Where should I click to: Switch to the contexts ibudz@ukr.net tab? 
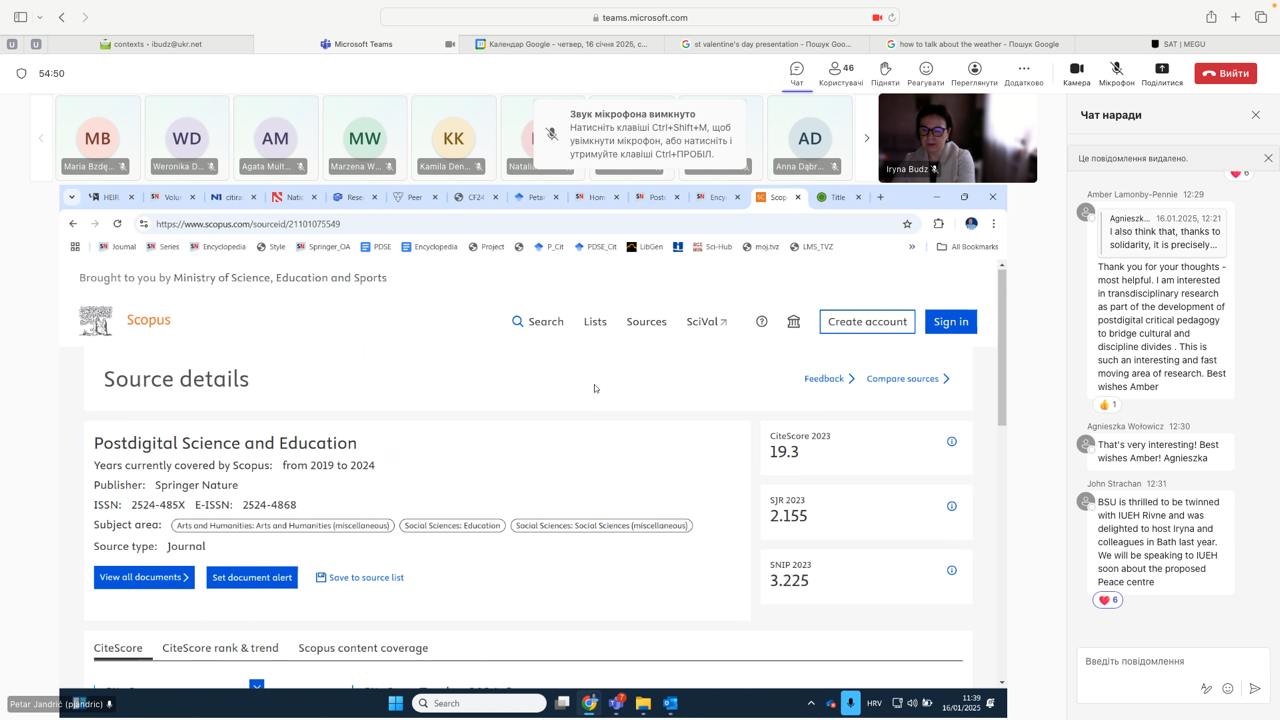150,44
